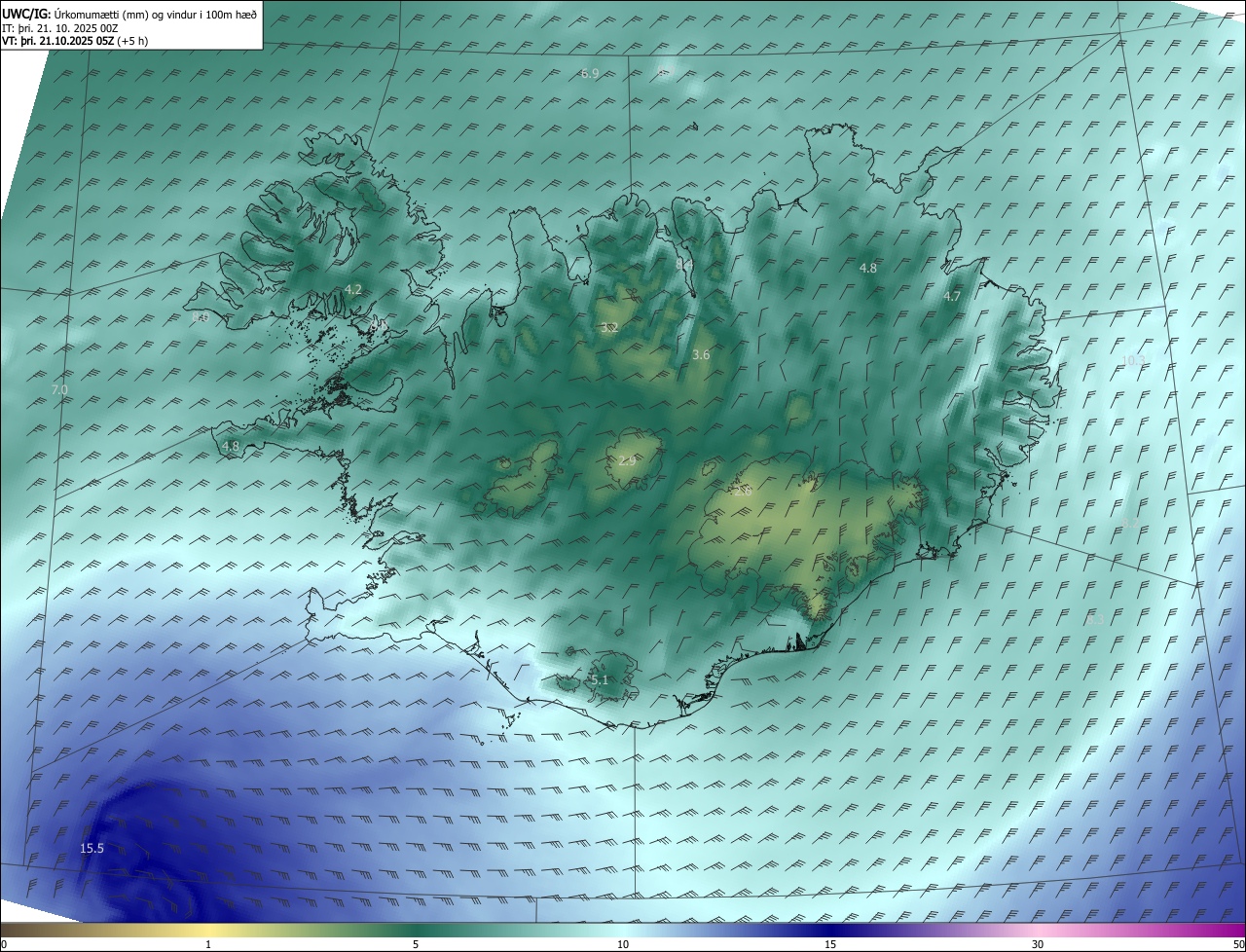The height and width of the screenshot is (952, 1246).
Task: Click the 6.9 value north of Iceland
Action: 590,74
